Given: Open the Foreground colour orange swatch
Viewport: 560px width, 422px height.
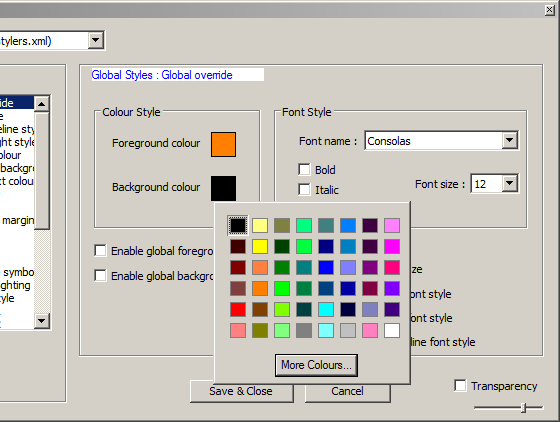Looking at the screenshot, I should (x=223, y=145).
